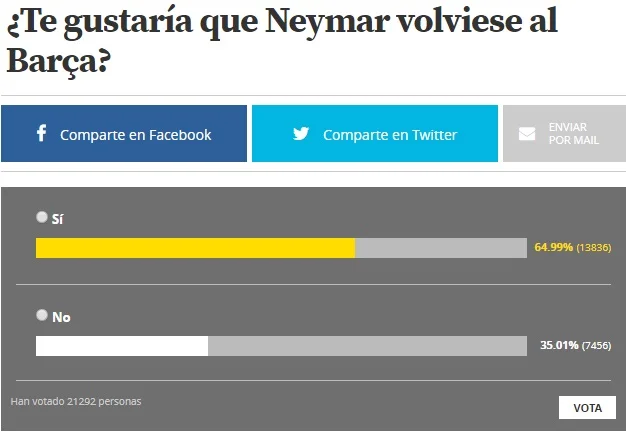
Task: Click the Comparte en Twitter label
Action: click(389, 135)
